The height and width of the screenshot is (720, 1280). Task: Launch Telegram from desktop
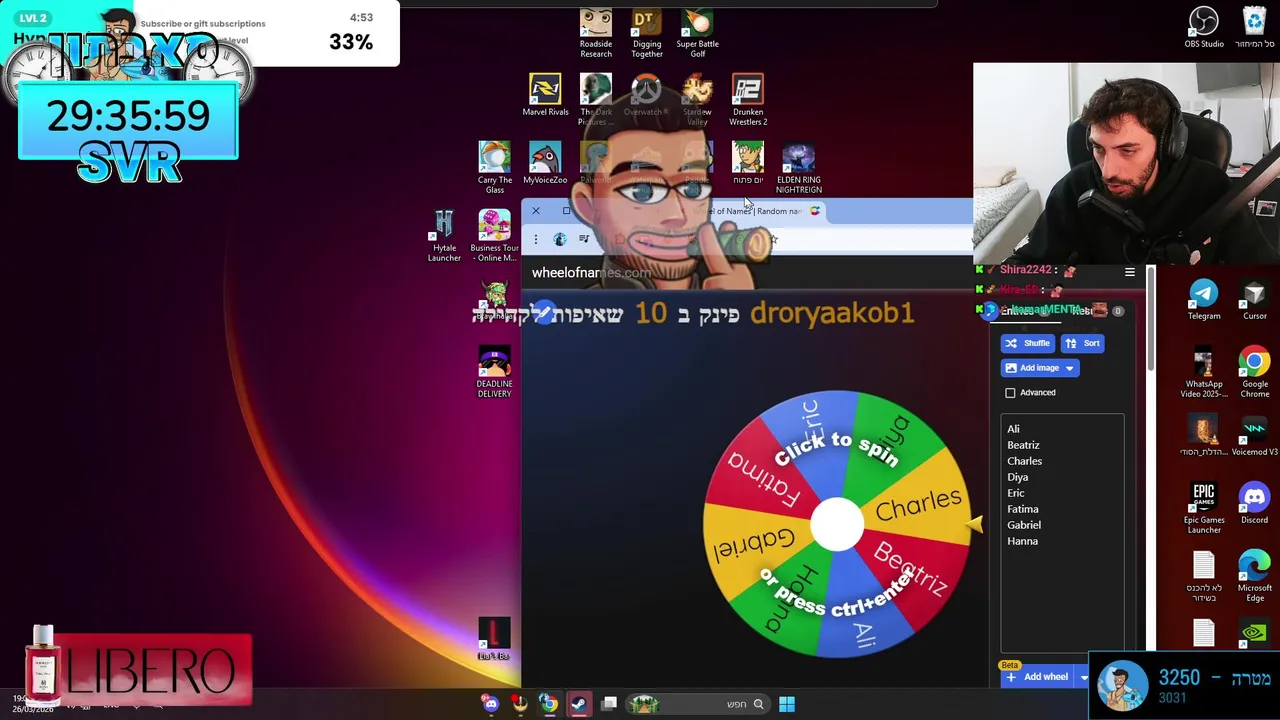pos(1204,299)
